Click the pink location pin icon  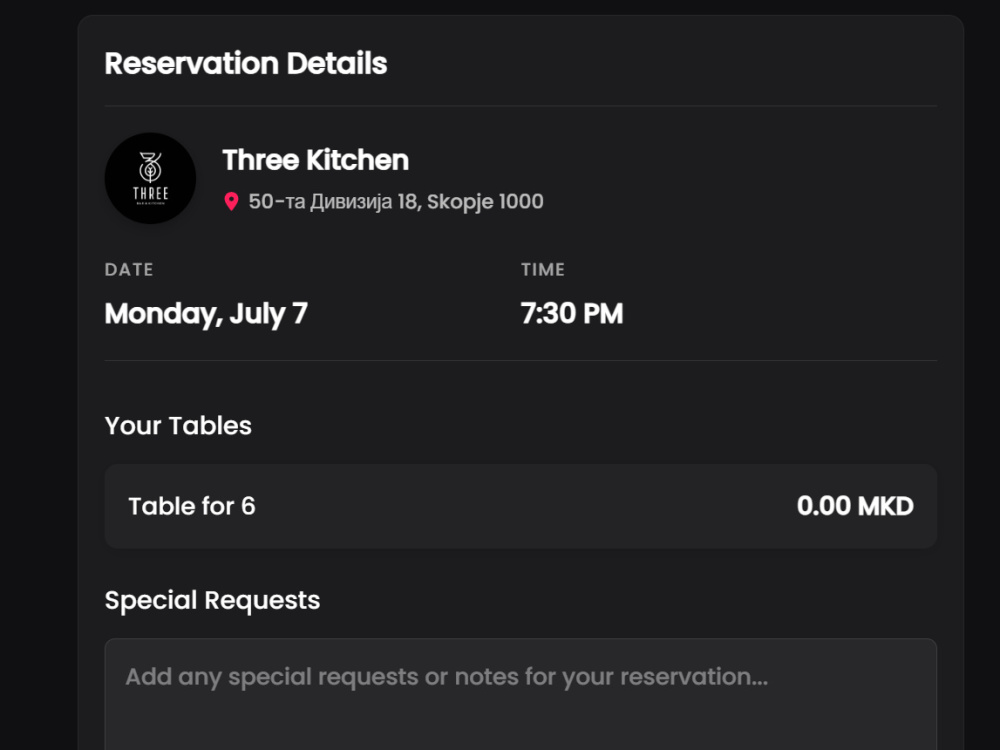click(232, 202)
